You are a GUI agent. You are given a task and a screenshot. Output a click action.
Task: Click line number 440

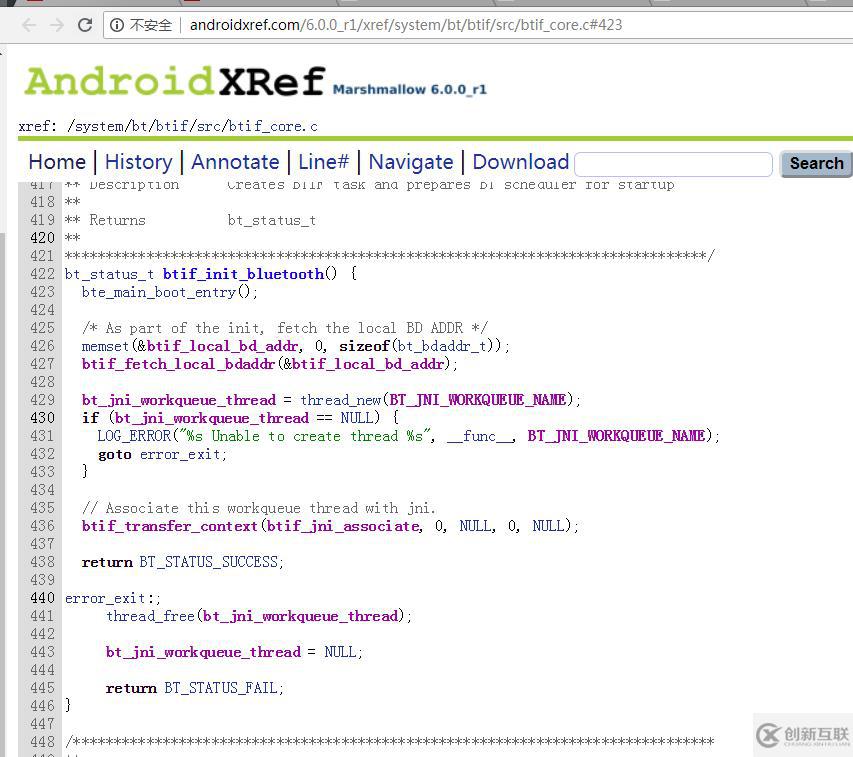tap(42, 598)
